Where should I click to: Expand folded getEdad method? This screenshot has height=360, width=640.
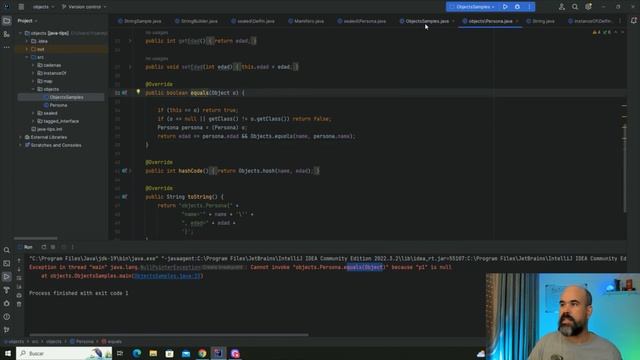pos(130,41)
